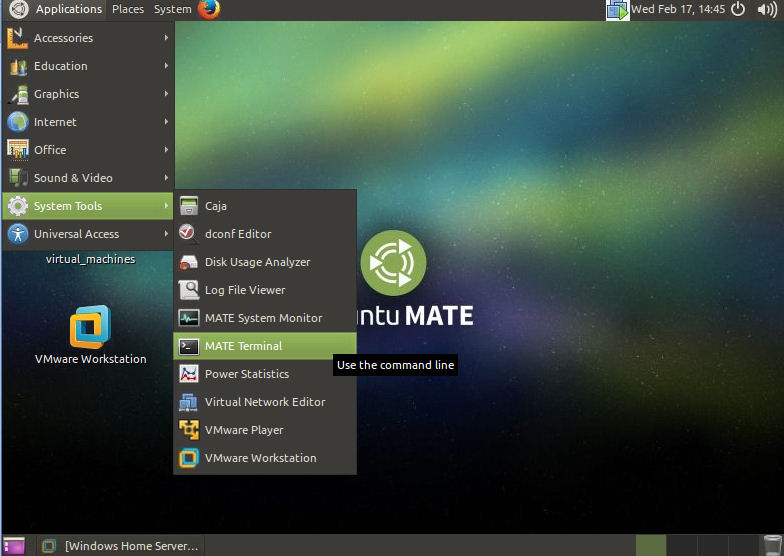This screenshot has width=784, height=556.
Task: Launch Caja file manager from submenu
Action: (216, 206)
